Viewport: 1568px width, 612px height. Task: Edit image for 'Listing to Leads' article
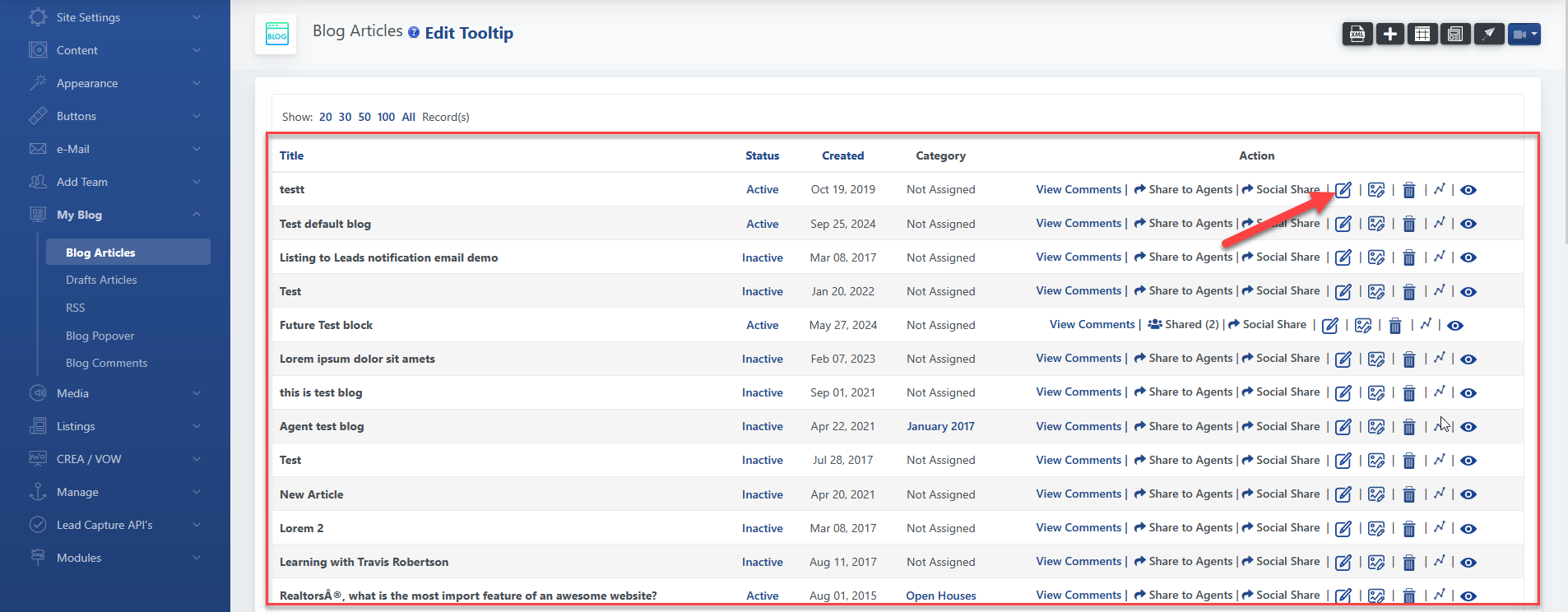tap(1376, 257)
